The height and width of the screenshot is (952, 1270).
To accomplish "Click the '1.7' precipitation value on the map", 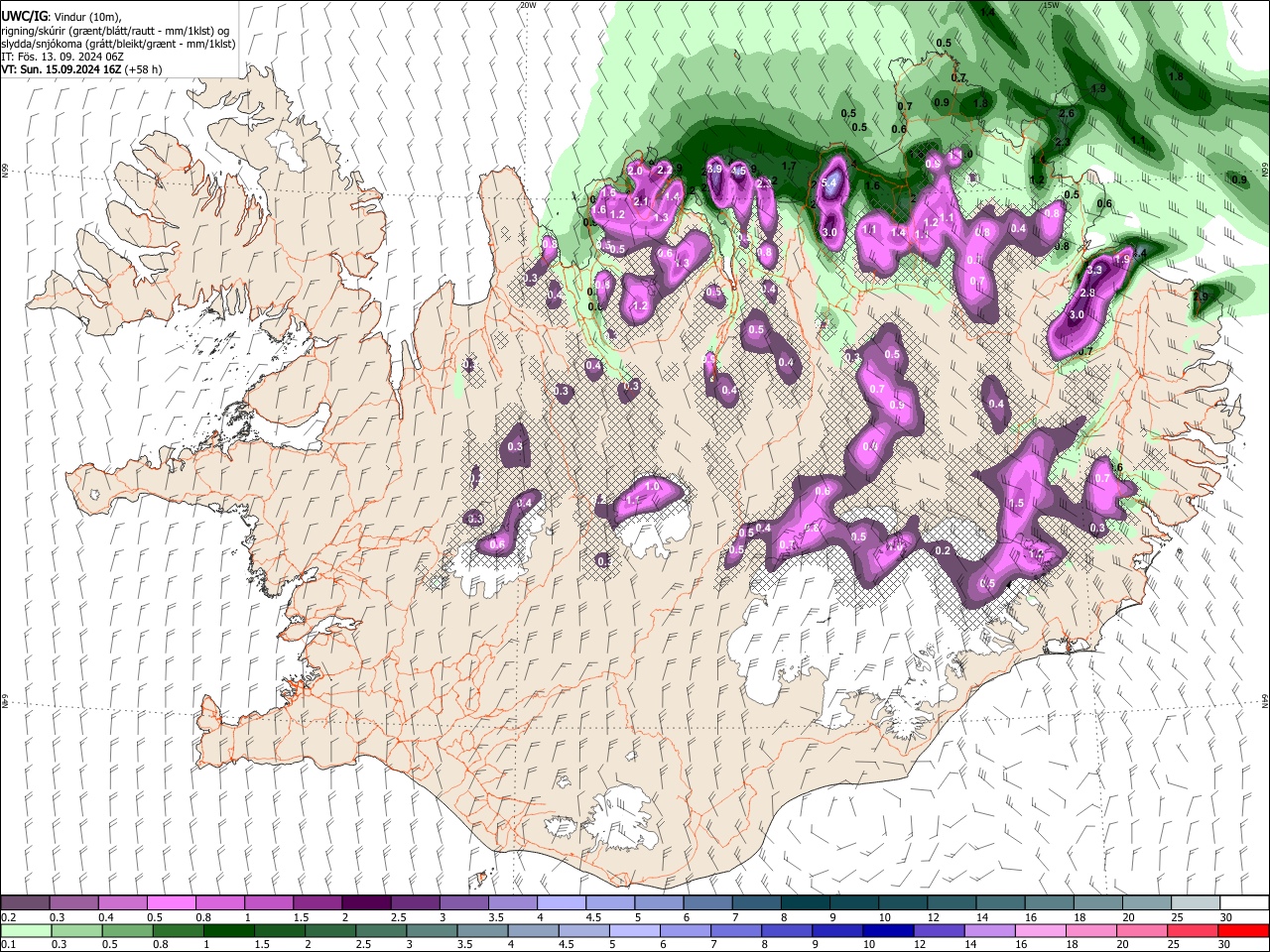I will (x=789, y=166).
